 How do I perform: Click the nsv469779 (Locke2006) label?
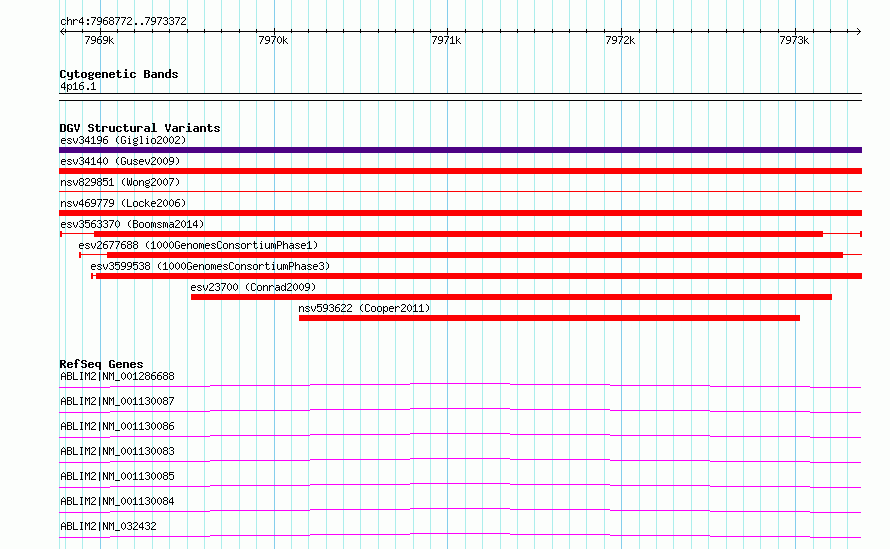[x=123, y=203]
